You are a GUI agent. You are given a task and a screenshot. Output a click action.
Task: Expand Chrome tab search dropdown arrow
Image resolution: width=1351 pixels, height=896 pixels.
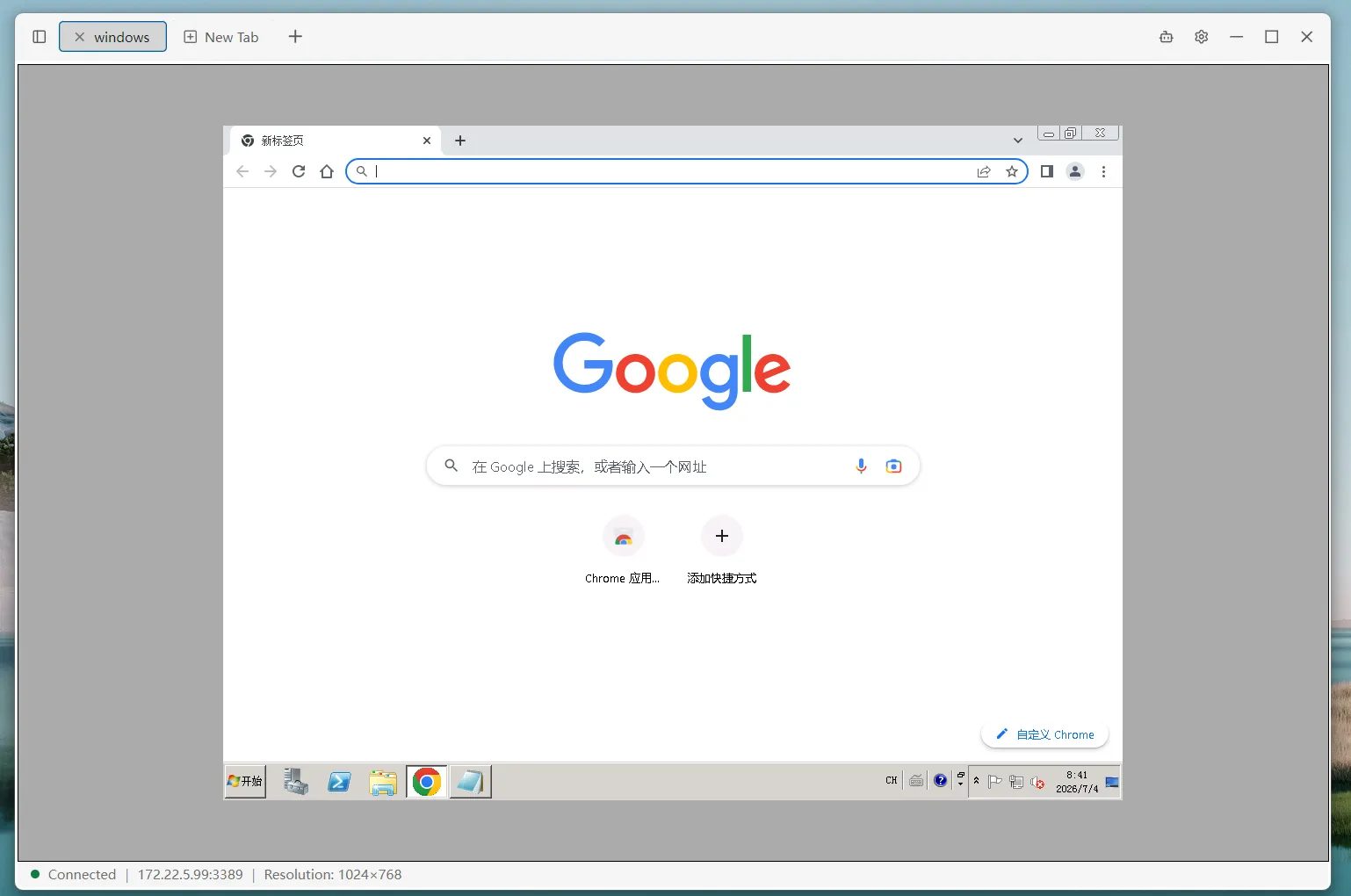pyautogui.click(x=1017, y=141)
